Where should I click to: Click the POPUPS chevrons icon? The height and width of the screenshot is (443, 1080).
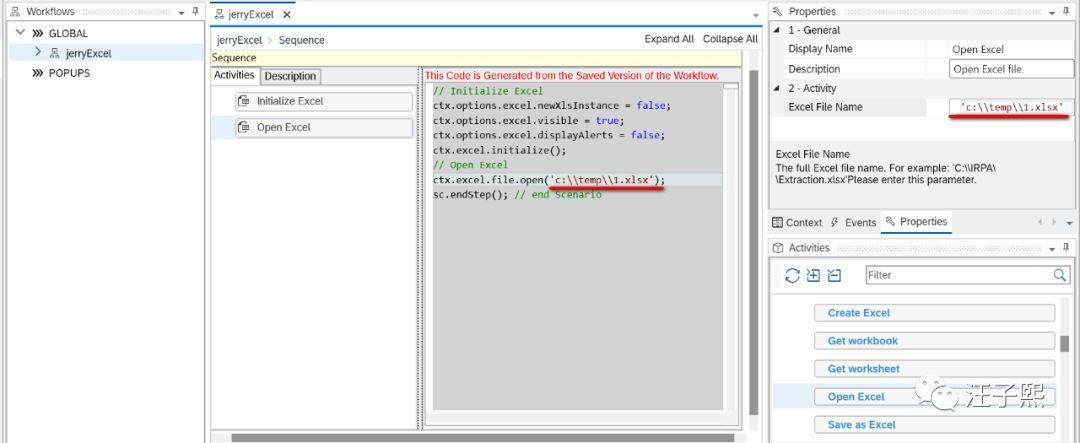click(x=37, y=73)
